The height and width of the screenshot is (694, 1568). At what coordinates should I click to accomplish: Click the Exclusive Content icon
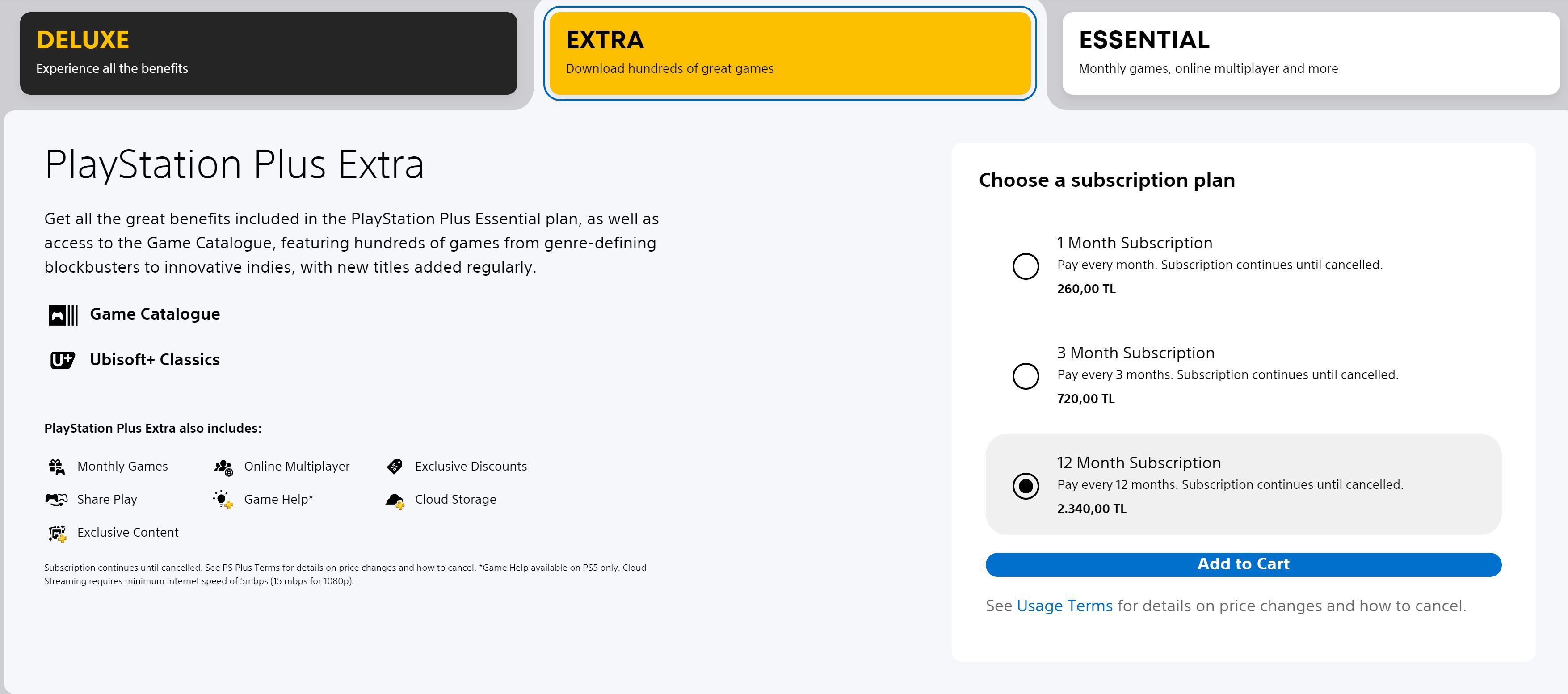coord(57,533)
